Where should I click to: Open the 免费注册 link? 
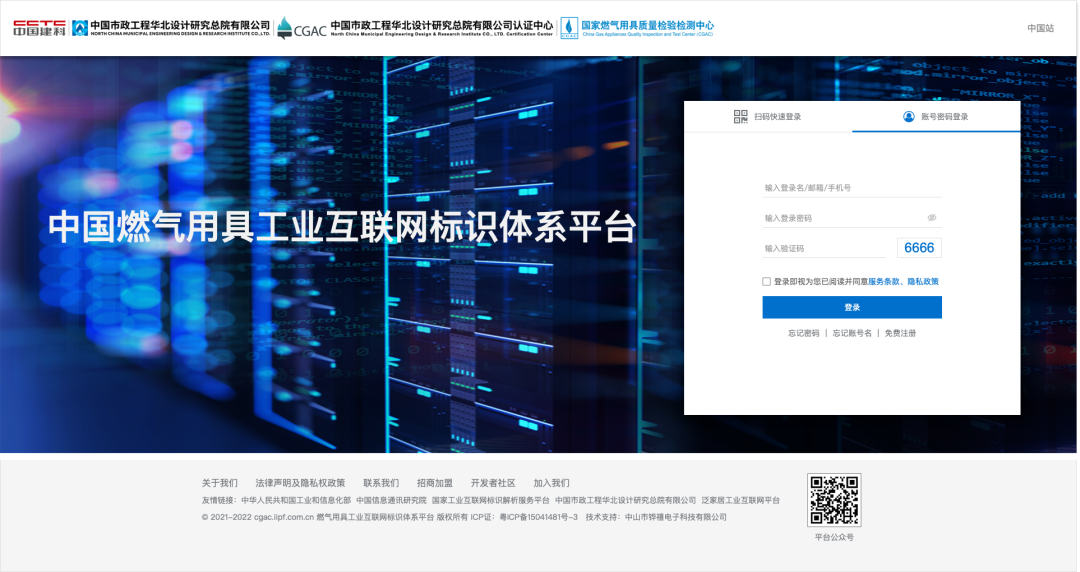coord(900,333)
